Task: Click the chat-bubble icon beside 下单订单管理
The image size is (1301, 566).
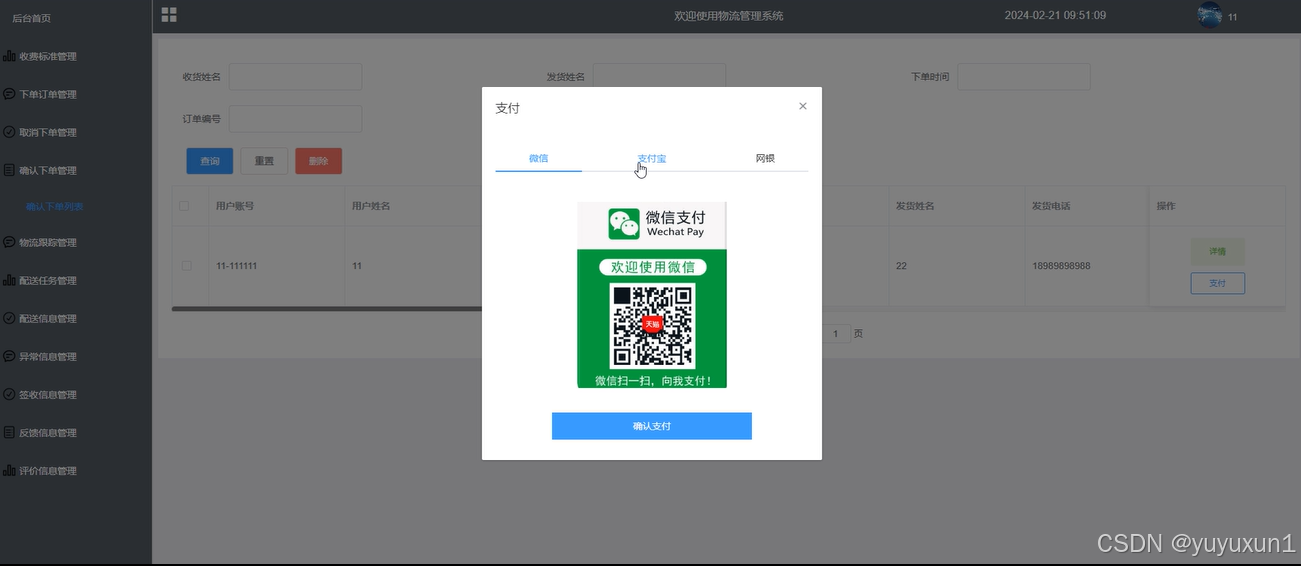Action: tap(9, 94)
